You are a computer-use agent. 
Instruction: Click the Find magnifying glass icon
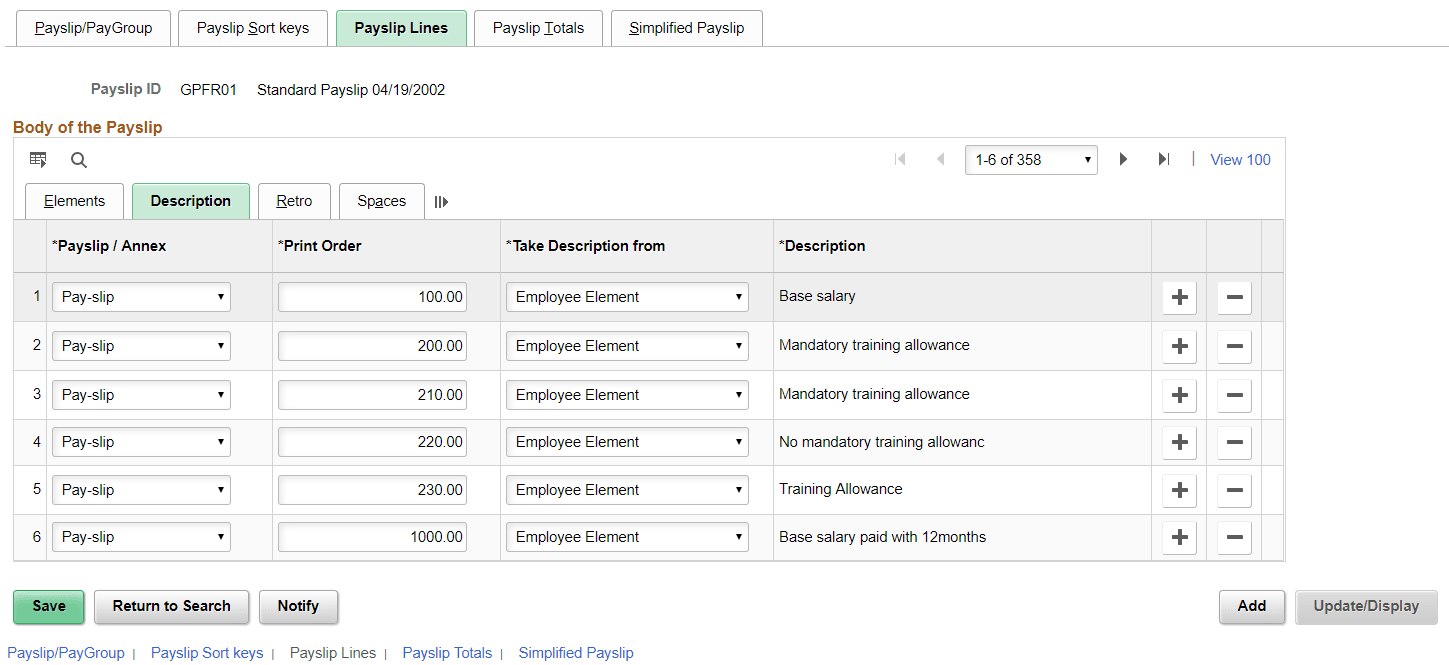78,160
